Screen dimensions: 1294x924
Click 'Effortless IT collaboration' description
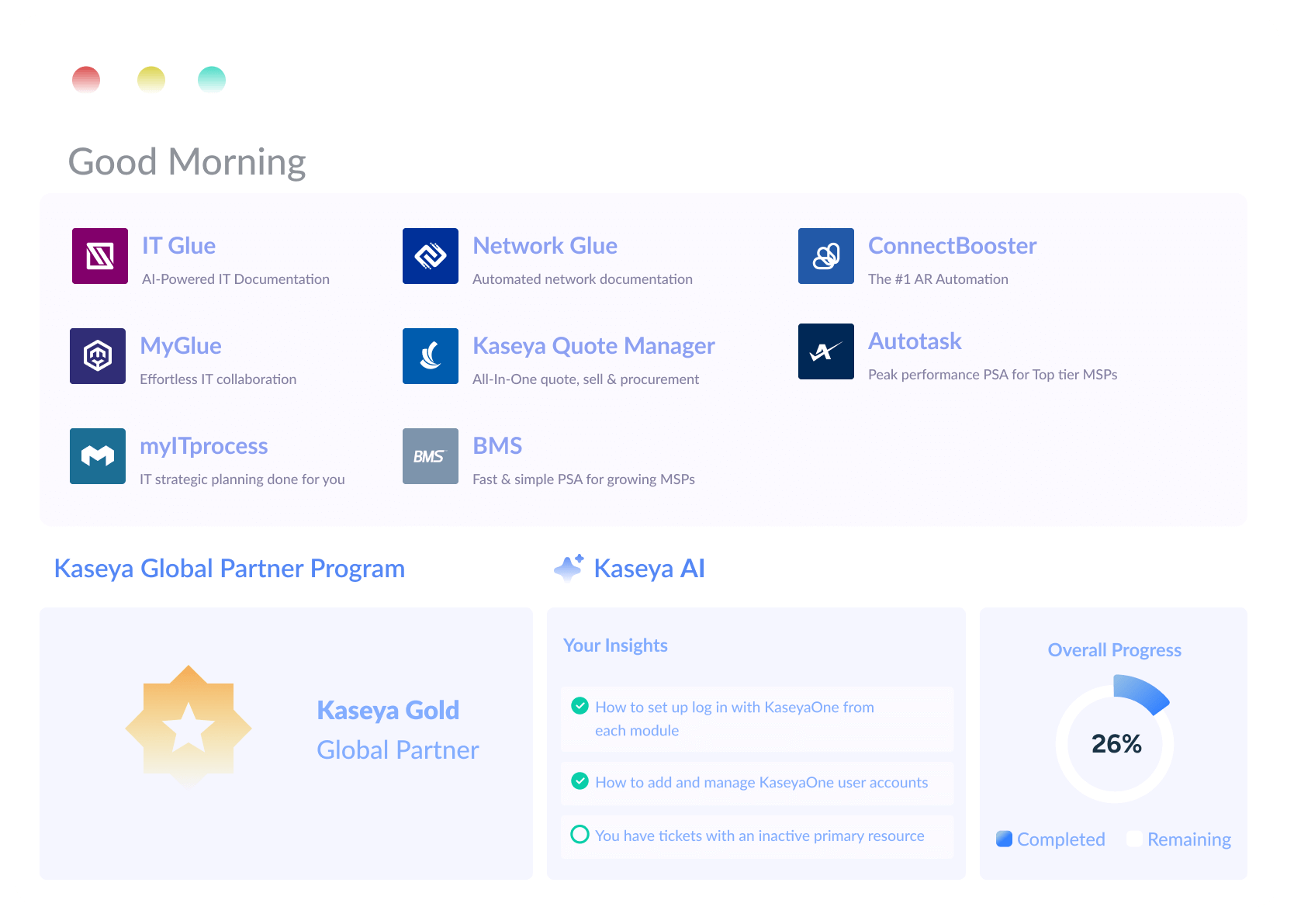pos(218,379)
